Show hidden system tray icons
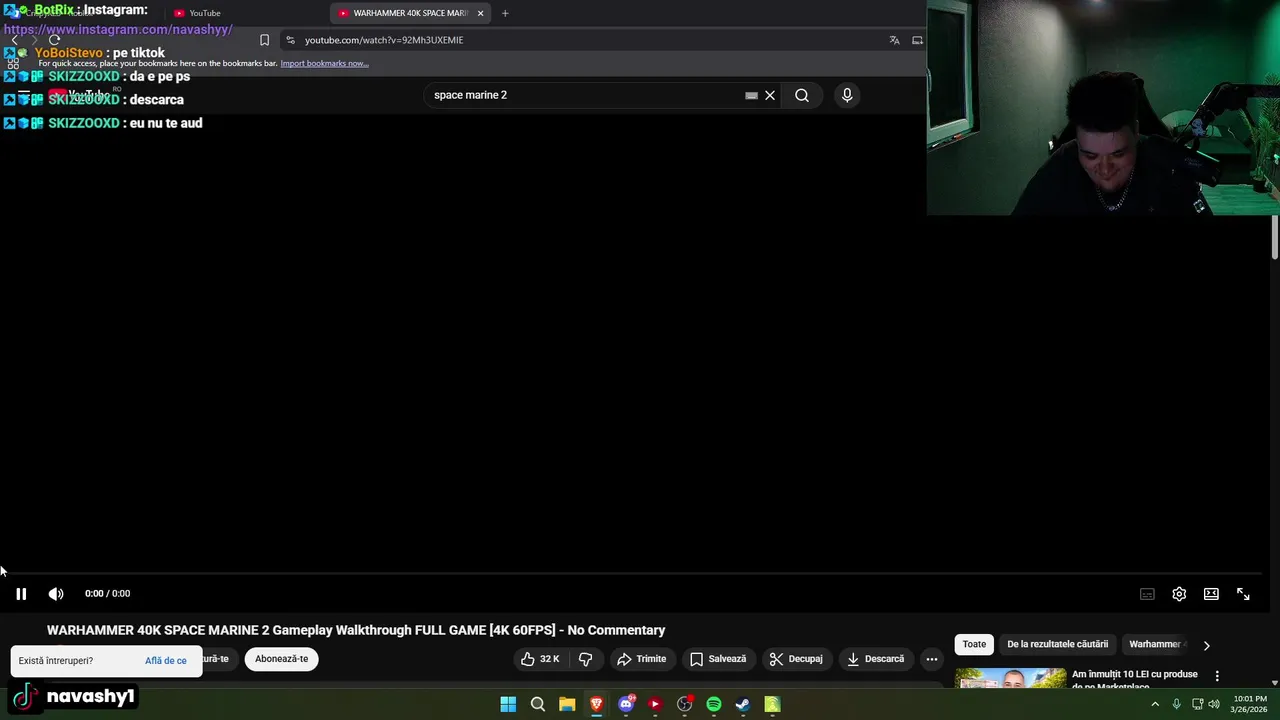1280x720 pixels. [x=1155, y=704]
